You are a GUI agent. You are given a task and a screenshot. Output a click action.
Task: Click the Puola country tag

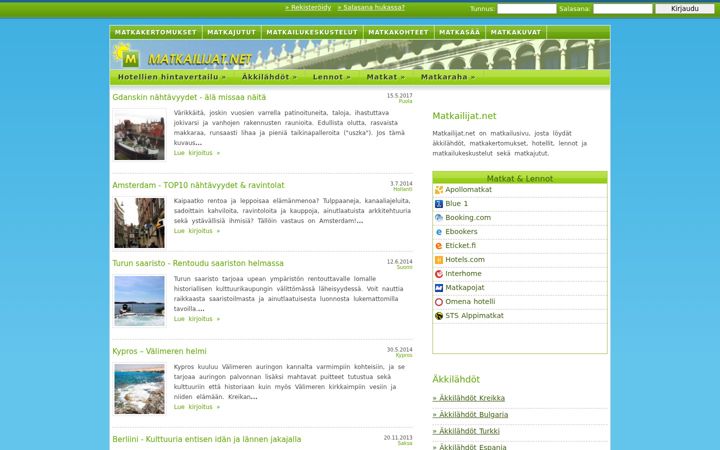click(405, 101)
